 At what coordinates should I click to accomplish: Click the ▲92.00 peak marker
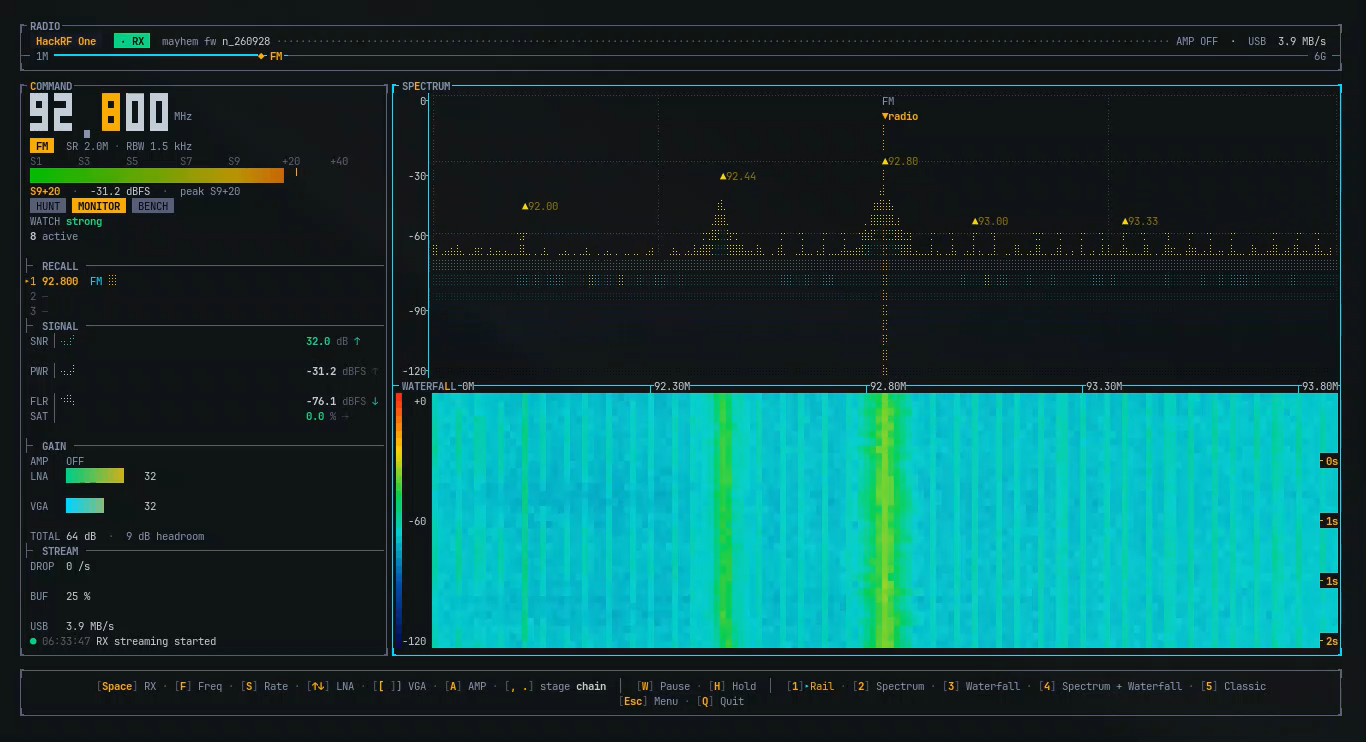(x=540, y=206)
